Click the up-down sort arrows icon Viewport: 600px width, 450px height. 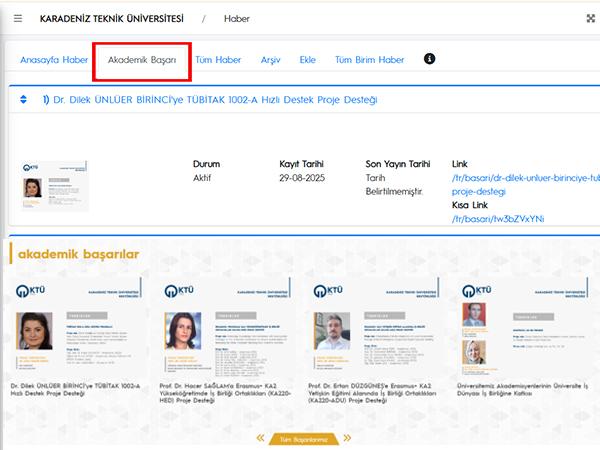tap(23, 99)
